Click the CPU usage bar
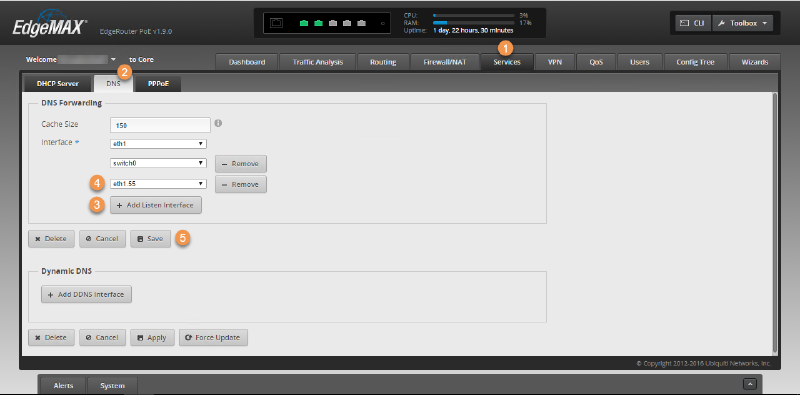The image size is (800, 395). pos(473,16)
